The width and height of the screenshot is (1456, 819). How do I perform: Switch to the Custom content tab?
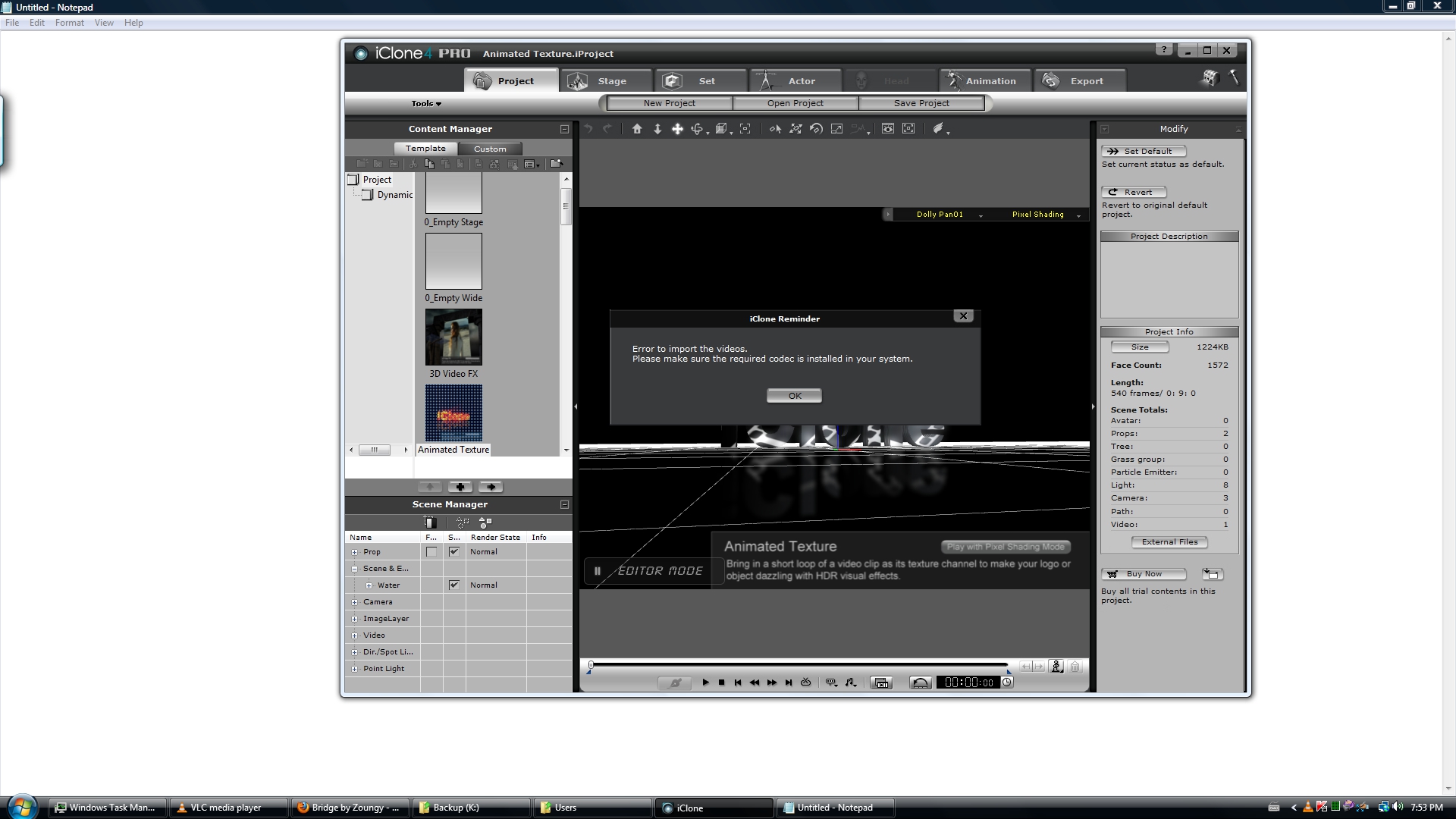coord(490,149)
